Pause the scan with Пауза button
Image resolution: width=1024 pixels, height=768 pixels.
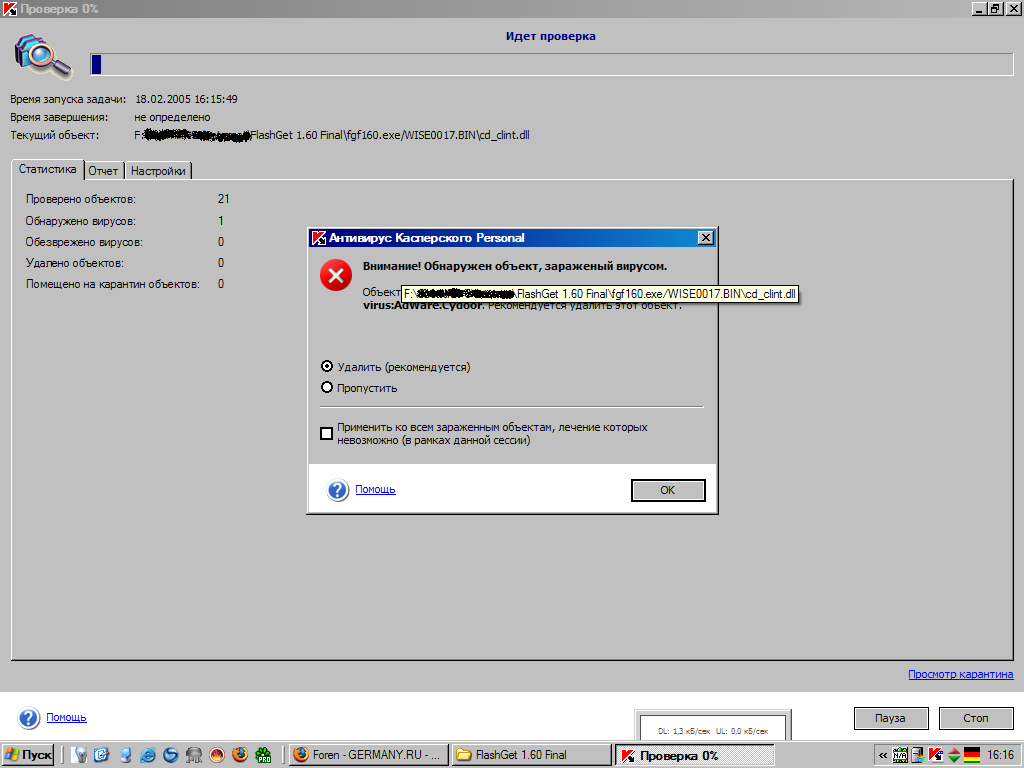tap(891, 718)
